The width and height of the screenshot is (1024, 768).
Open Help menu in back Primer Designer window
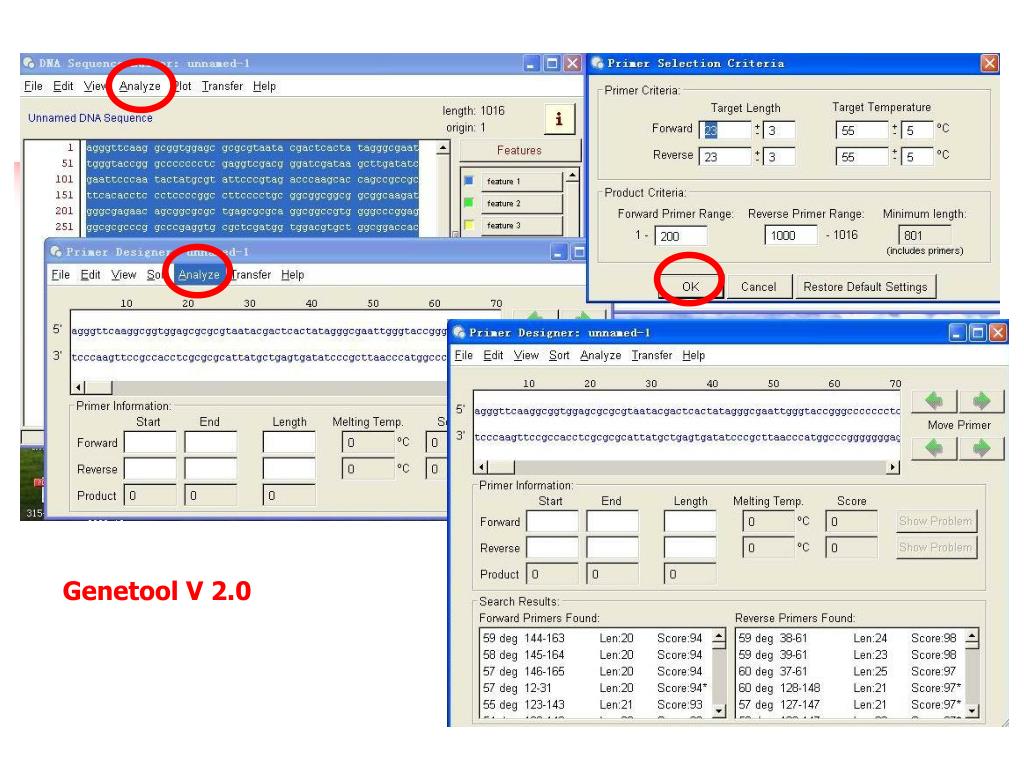(x=293, y=275)
